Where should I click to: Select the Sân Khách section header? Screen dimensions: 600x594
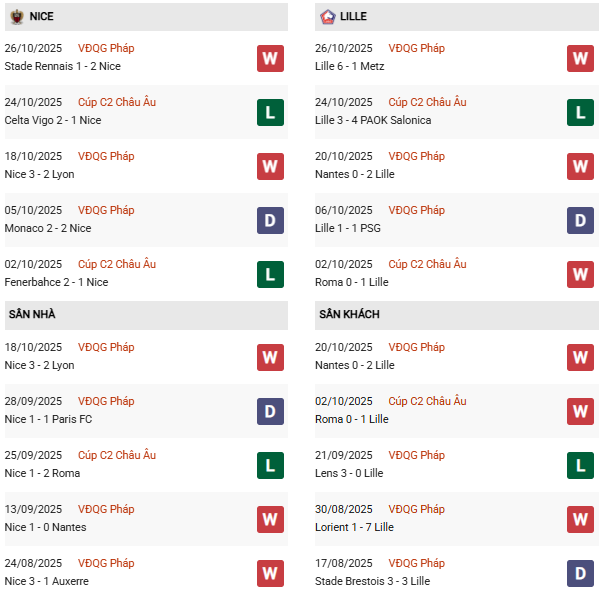click(349, 314)
